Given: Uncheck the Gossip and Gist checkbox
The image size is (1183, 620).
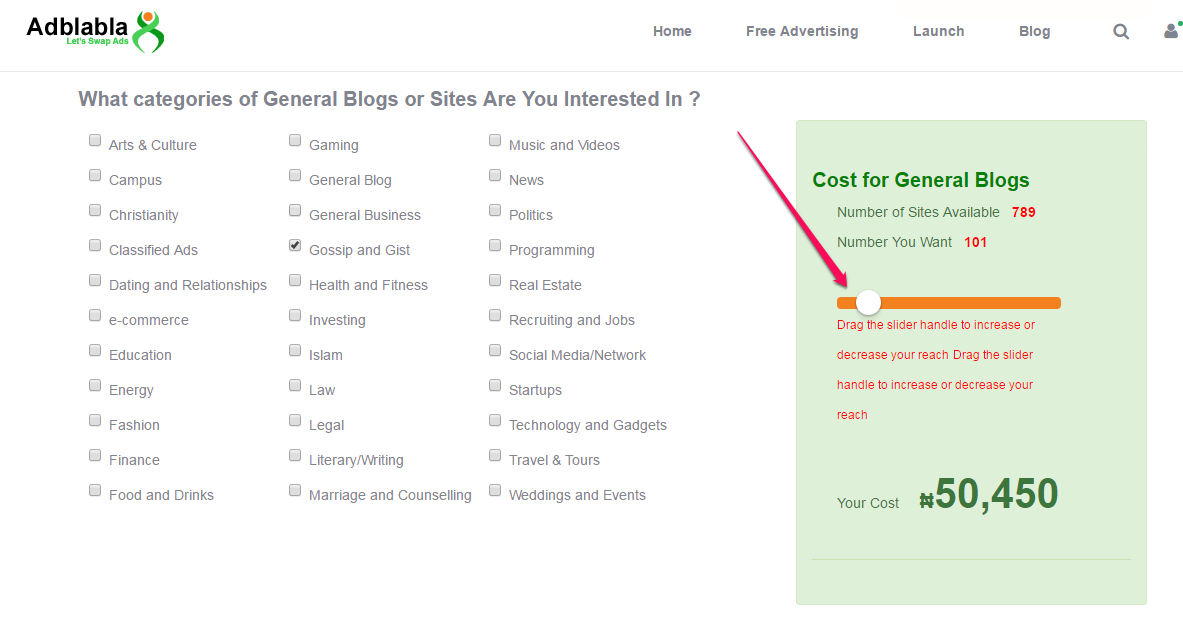Looking at the screenshot, I should 295,245.
